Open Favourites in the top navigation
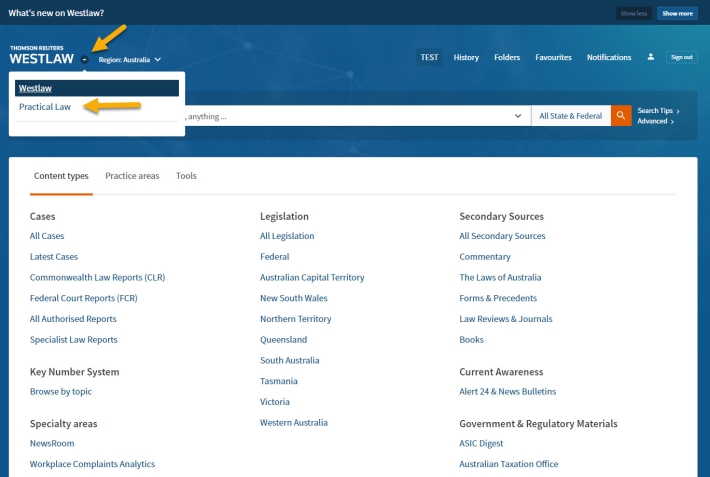 (553, 58)
